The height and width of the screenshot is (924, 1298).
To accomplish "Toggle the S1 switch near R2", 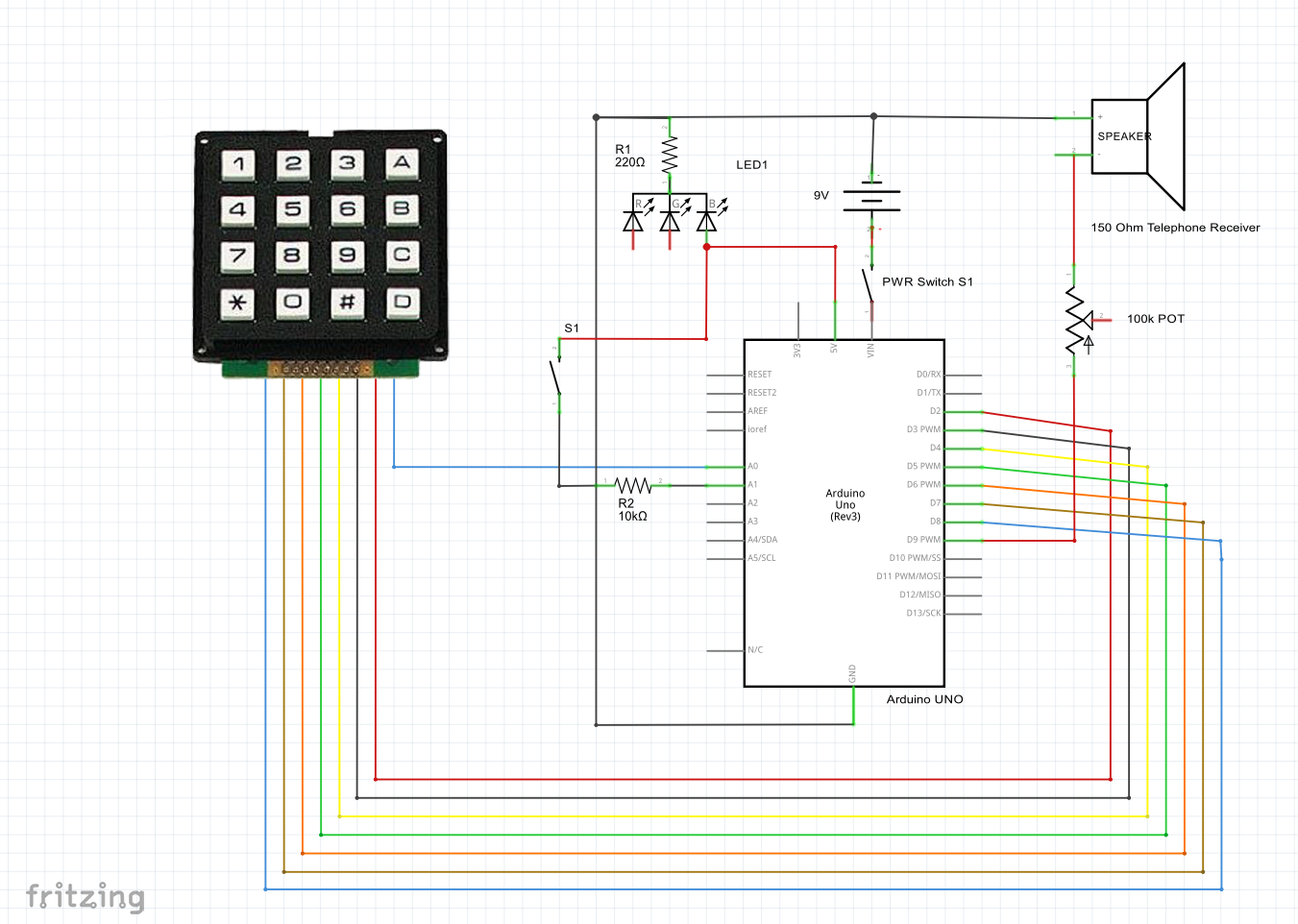I will coord(556,375).
